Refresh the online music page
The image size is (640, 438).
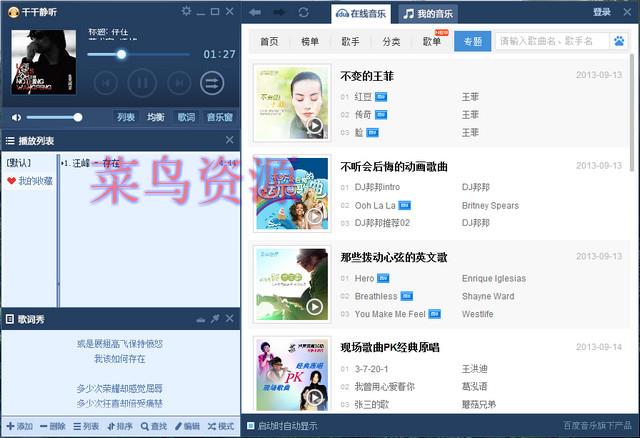(303, 12)
